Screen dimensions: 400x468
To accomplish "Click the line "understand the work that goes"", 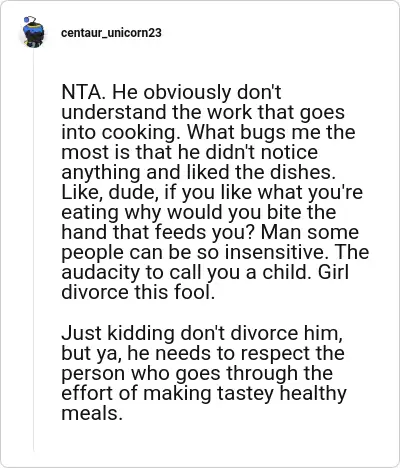I will pyautogui.click(x=203, y=112).
